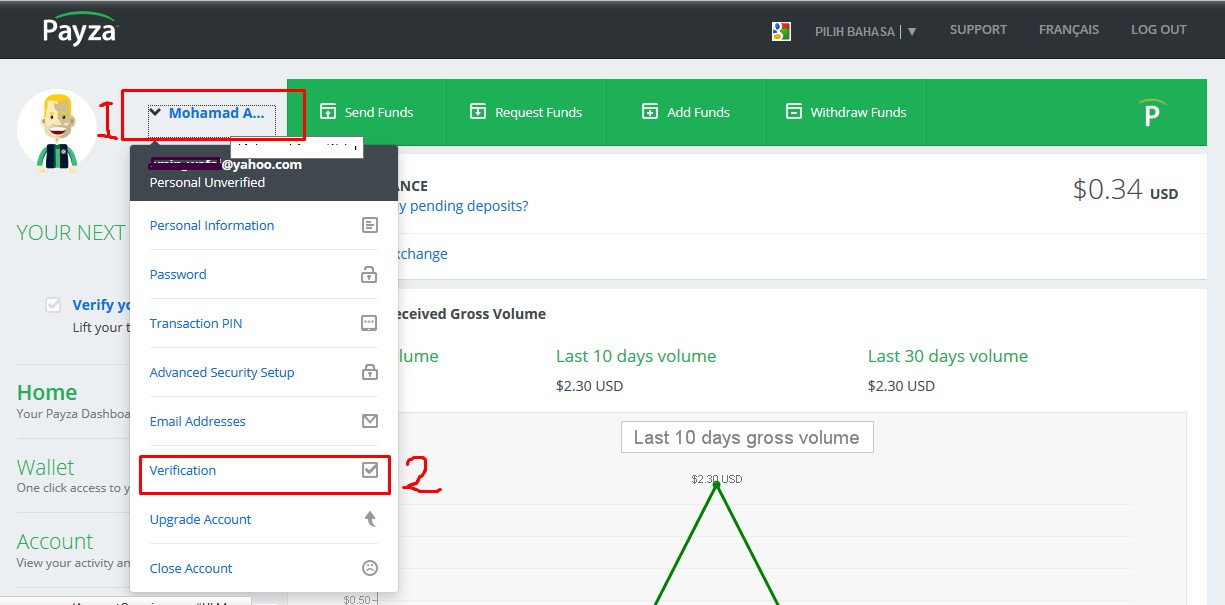Click $2.30 USD under Last 30 days
1225x605 pixels.
click(x=902, y=386)
